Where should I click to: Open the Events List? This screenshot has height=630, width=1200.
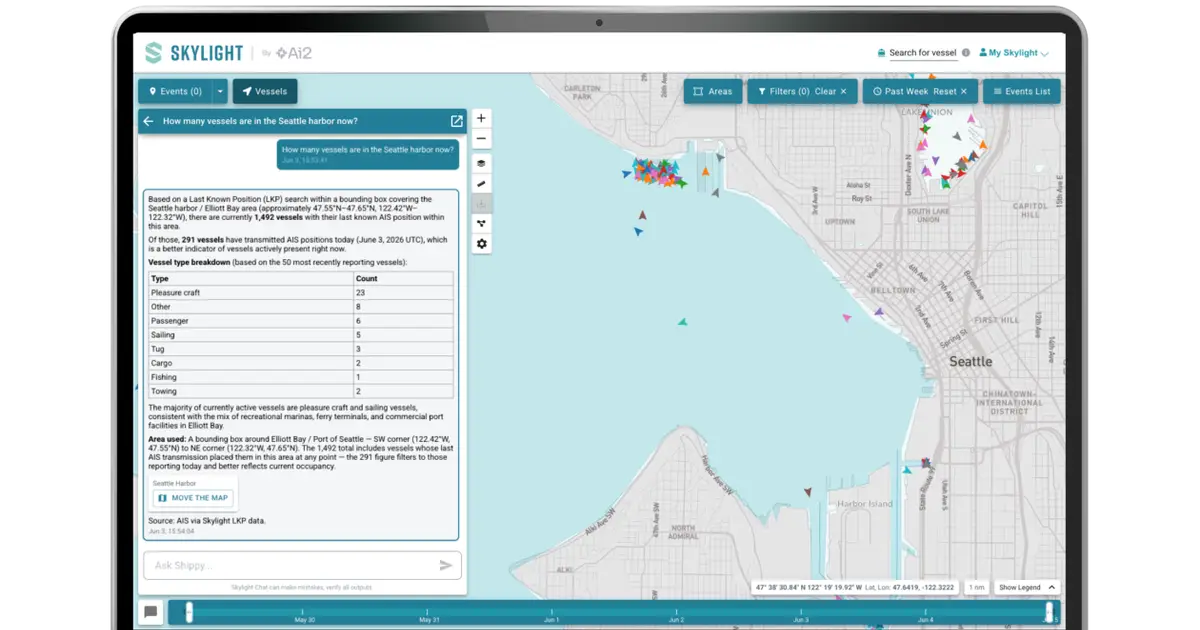coord(1021,91)
